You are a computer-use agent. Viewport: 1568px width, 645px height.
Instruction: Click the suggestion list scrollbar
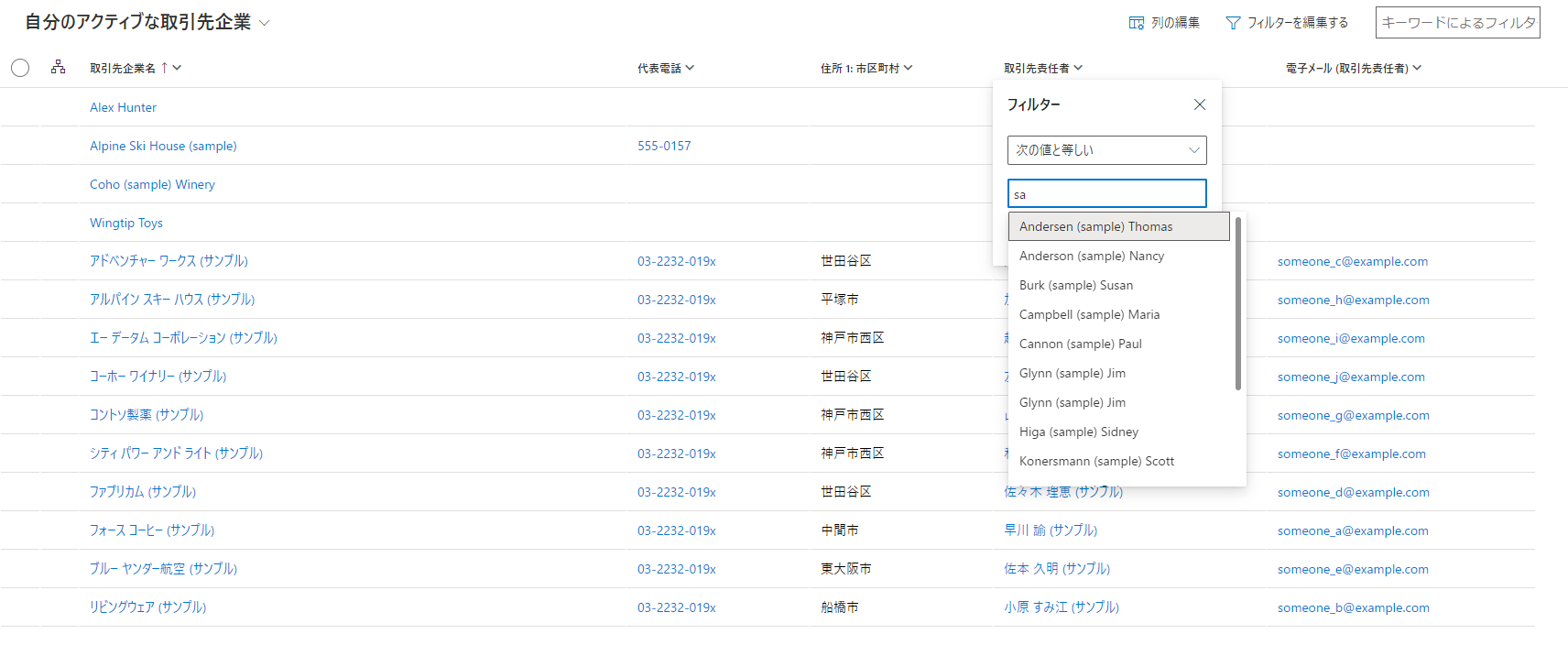[x=1238, y=303]
